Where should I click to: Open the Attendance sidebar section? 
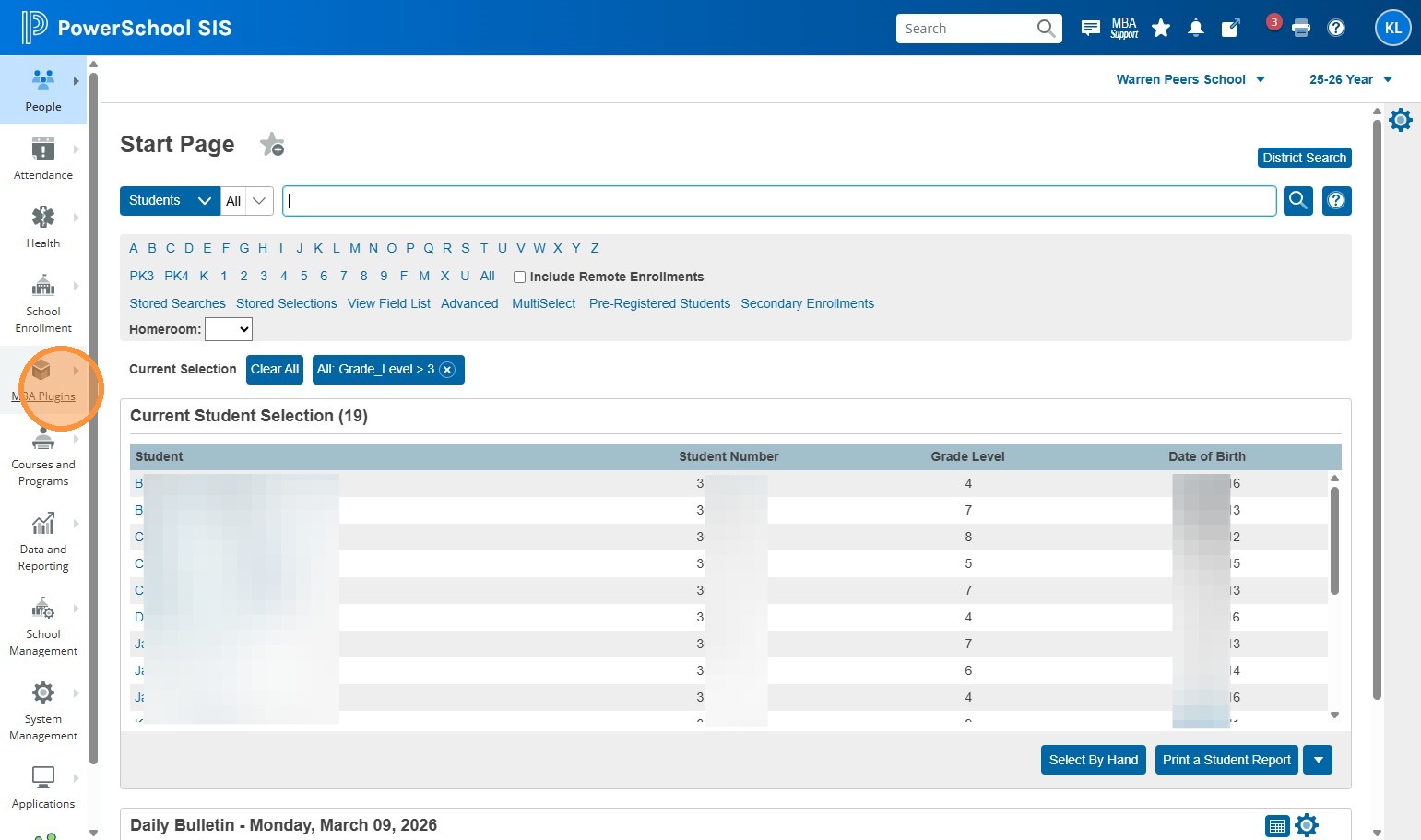43,159
